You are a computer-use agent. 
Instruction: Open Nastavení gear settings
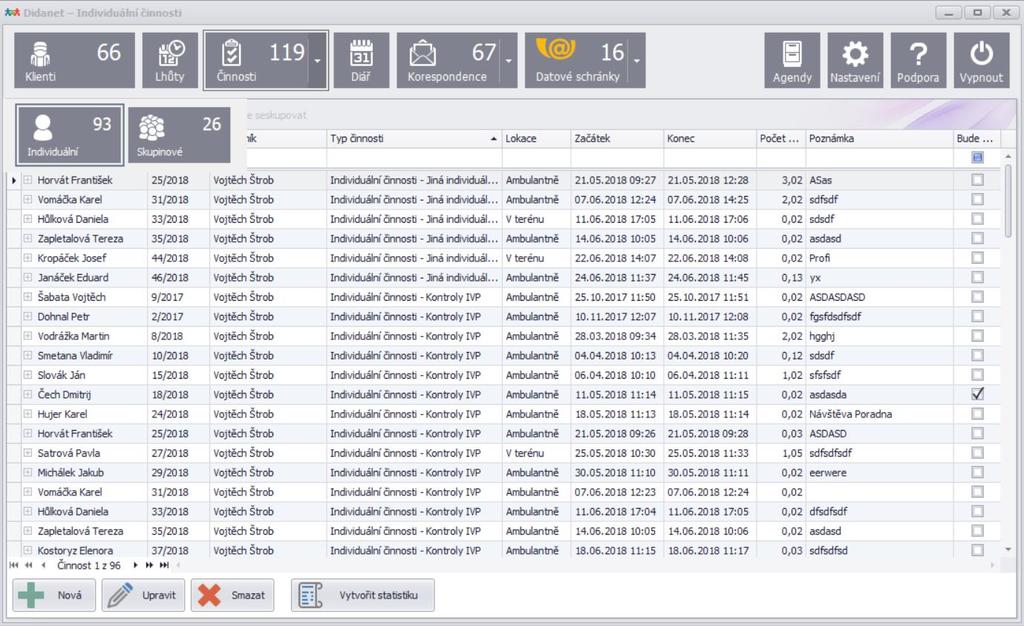click(x=855, y=60)
